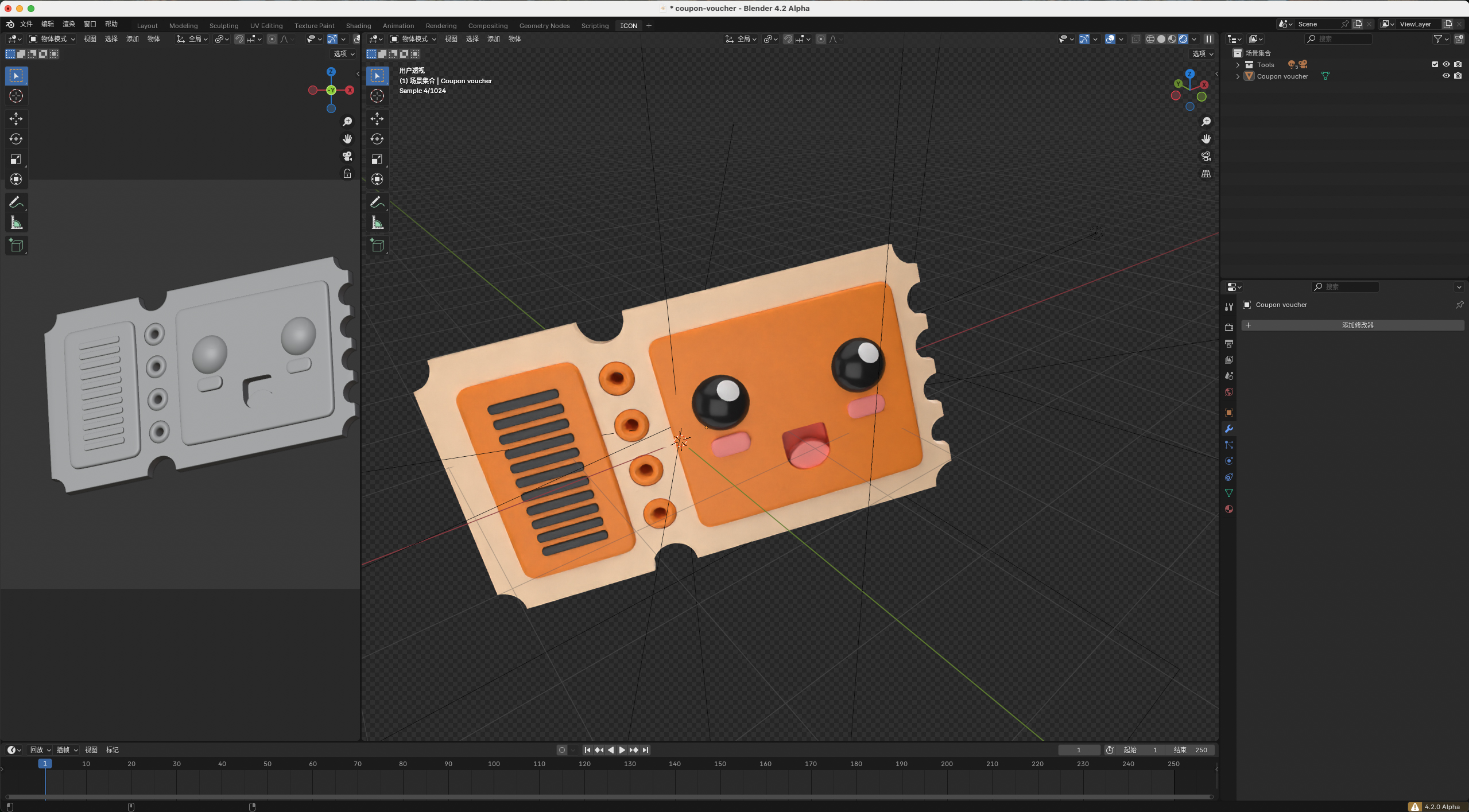The image size is (1469, 812).
Task: Play the animation in timeline
Action: click(622, 750)
